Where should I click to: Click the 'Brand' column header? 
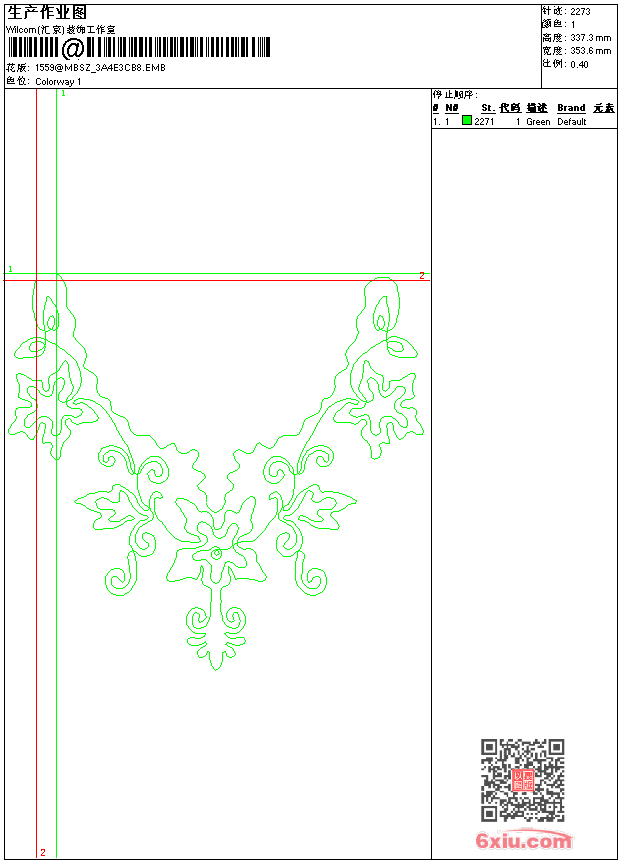coord(571,108)
